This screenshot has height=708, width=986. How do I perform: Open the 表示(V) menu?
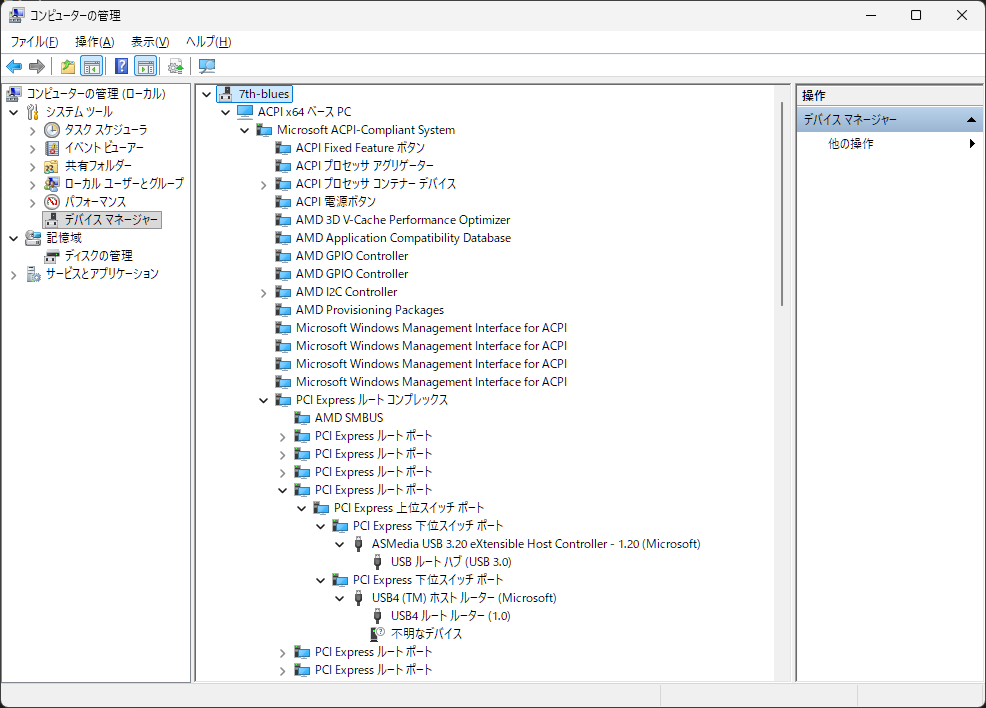pyautogui.click(x=150, y=41)
